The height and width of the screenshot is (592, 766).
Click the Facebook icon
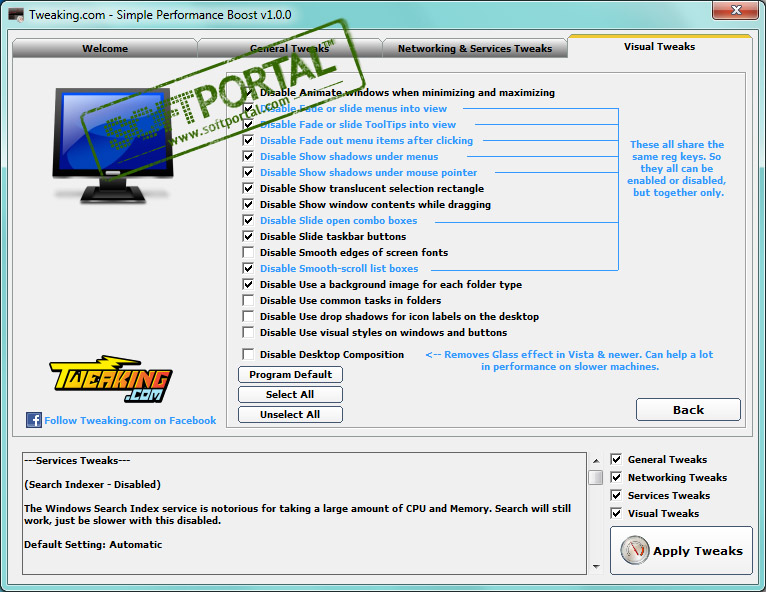pos(34,420)
